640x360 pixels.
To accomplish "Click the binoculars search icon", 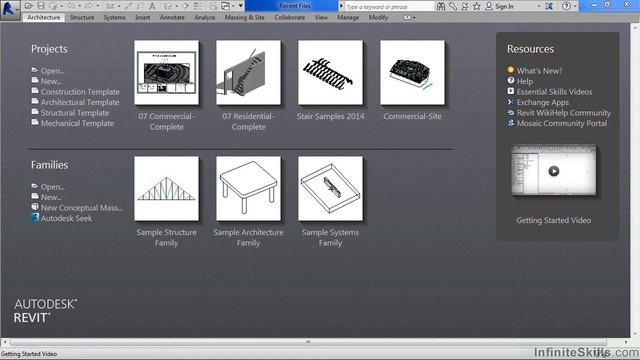I will [x=441, y=6].
